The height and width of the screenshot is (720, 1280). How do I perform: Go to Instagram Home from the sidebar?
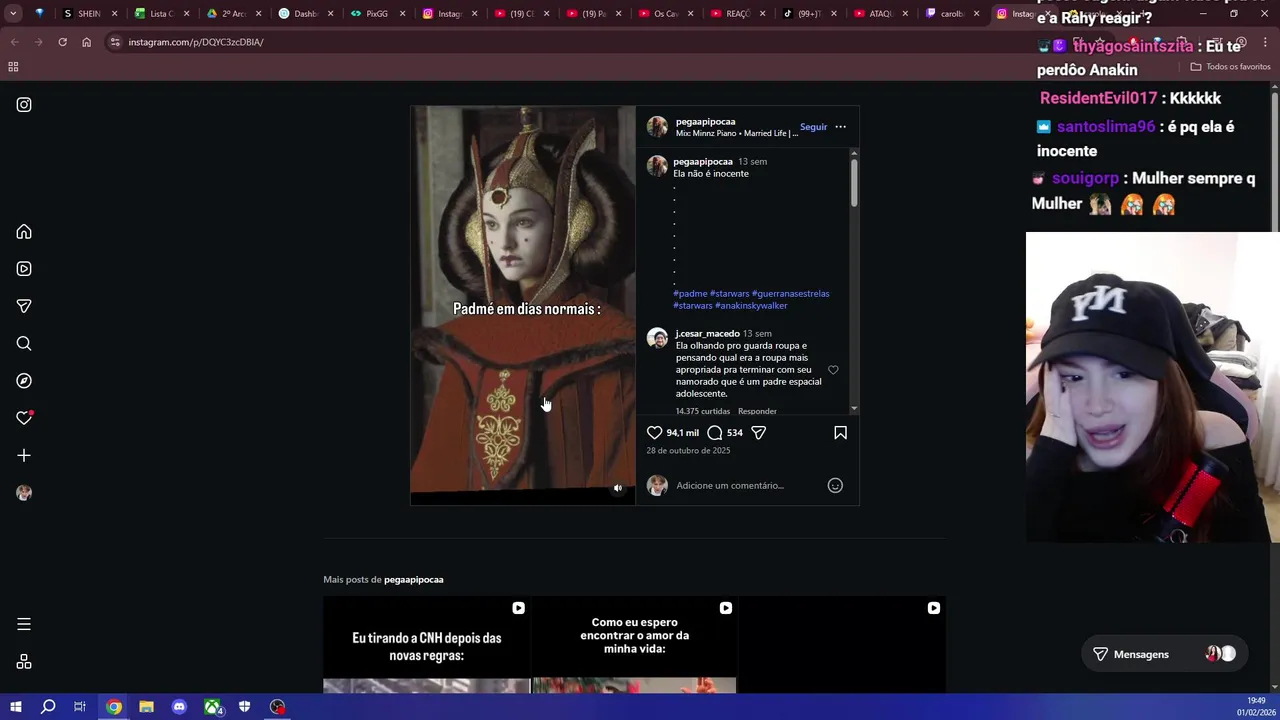pos(24,232)
